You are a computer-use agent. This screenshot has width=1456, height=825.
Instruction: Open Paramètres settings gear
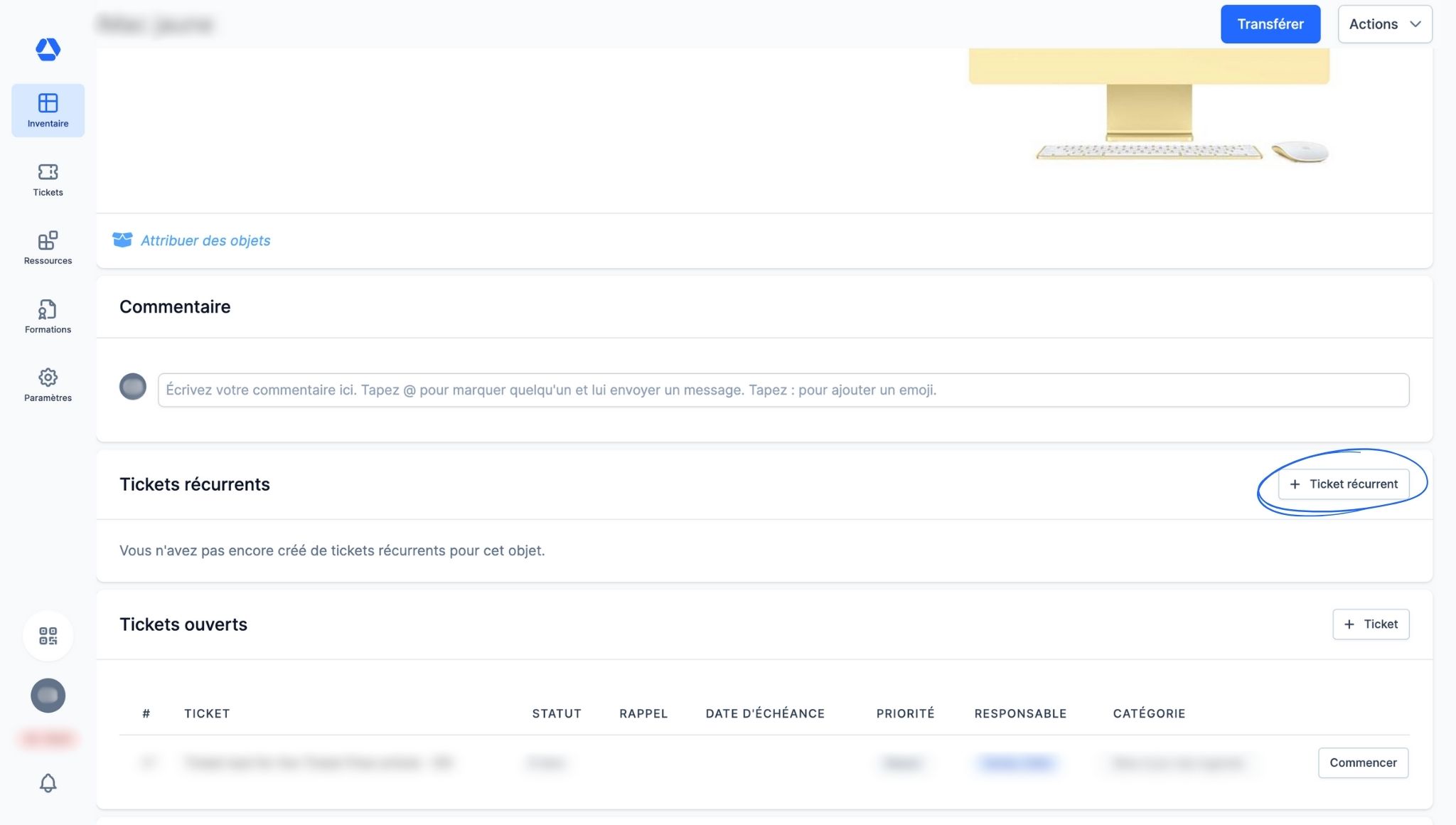[48, 385]
